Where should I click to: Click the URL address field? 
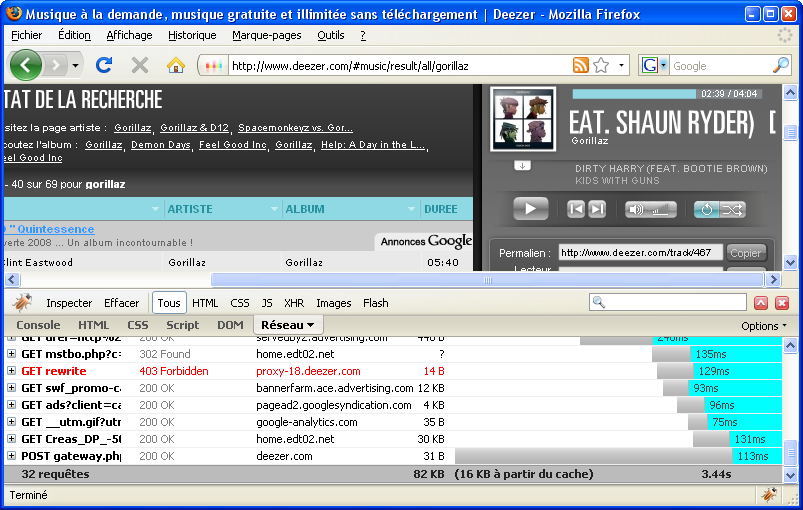(x=399, y=66)
